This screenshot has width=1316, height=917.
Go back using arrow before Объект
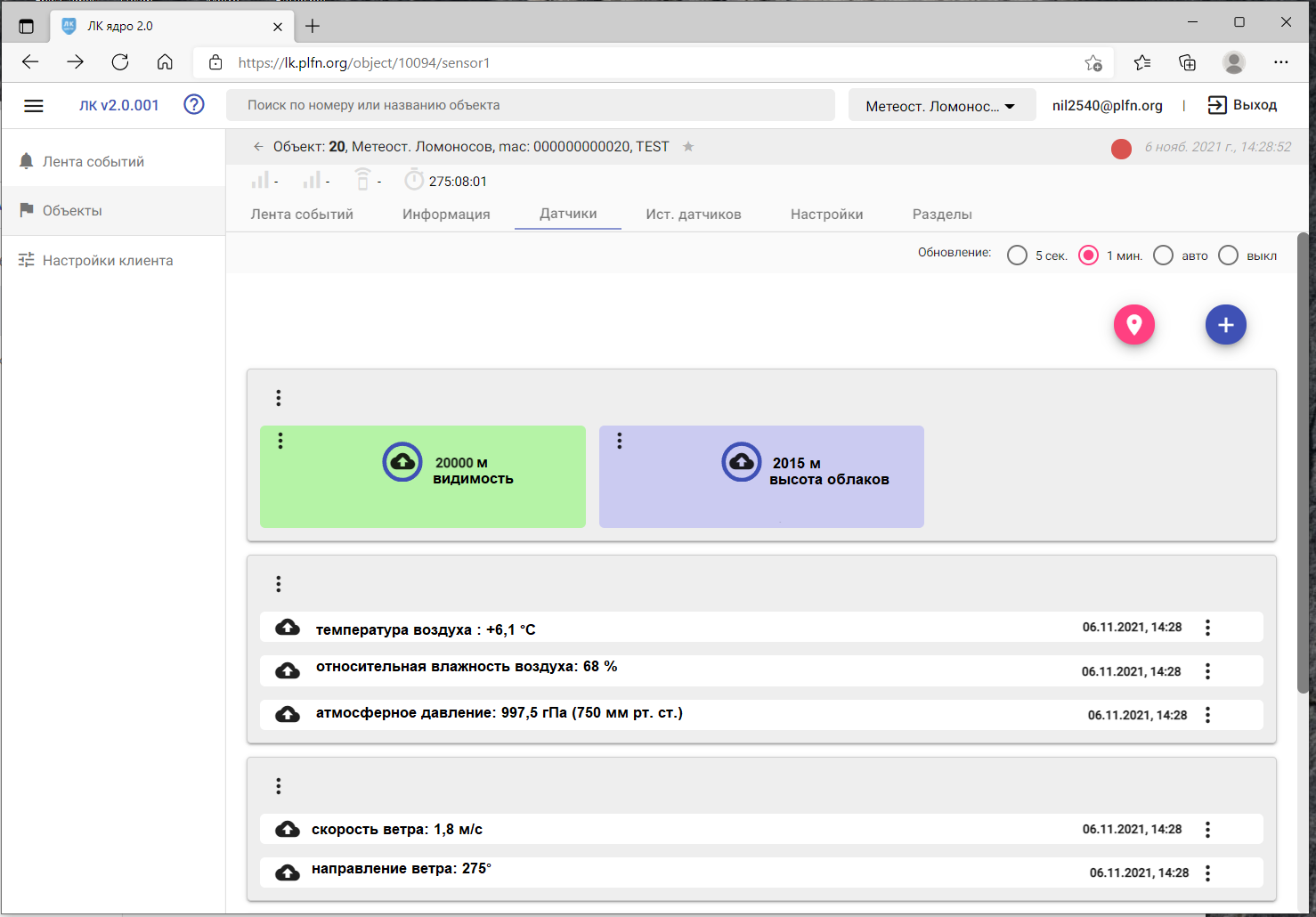coord(258,147)
